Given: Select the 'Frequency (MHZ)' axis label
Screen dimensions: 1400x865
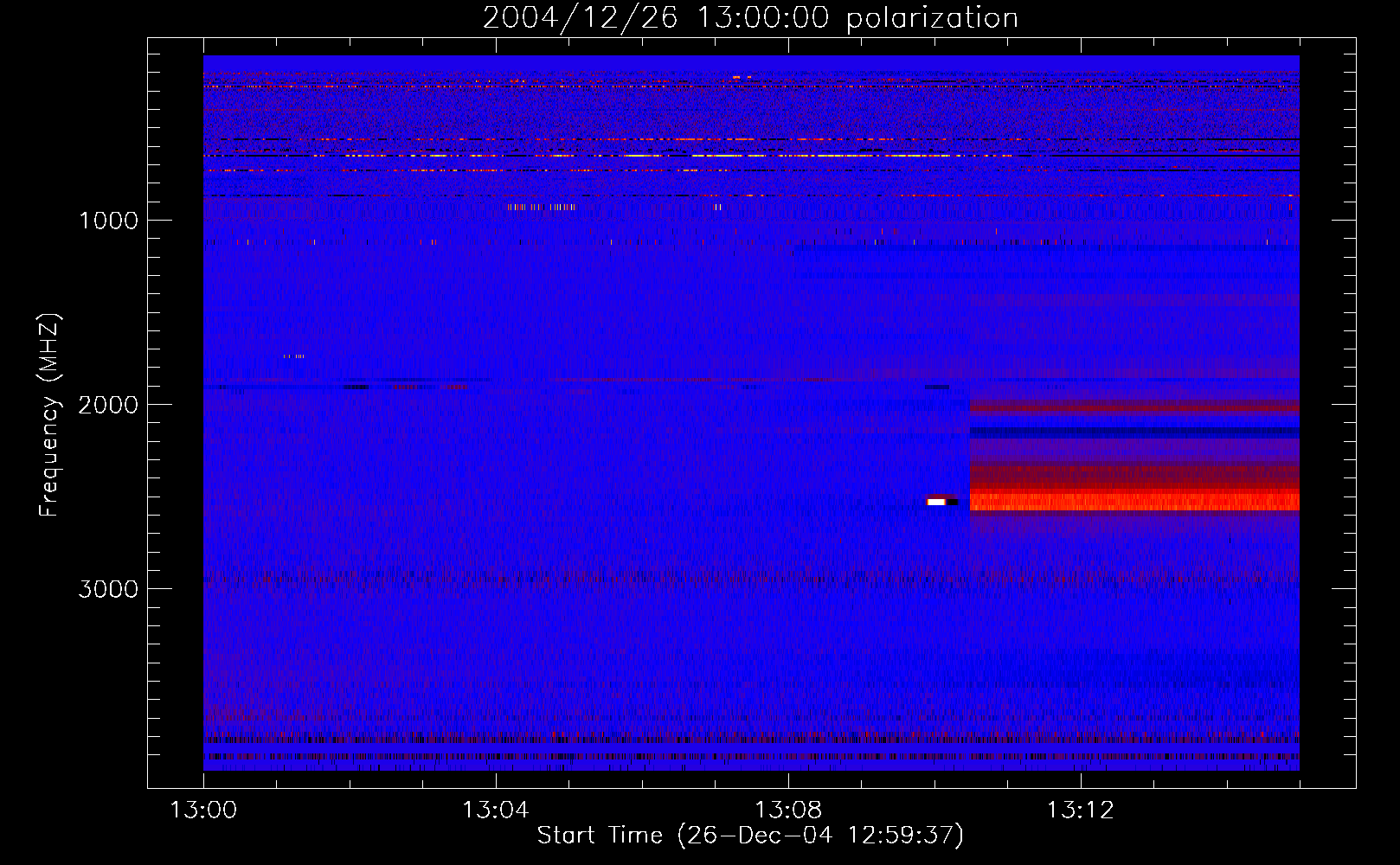Looking at the screenshot, I should point(49,415).
